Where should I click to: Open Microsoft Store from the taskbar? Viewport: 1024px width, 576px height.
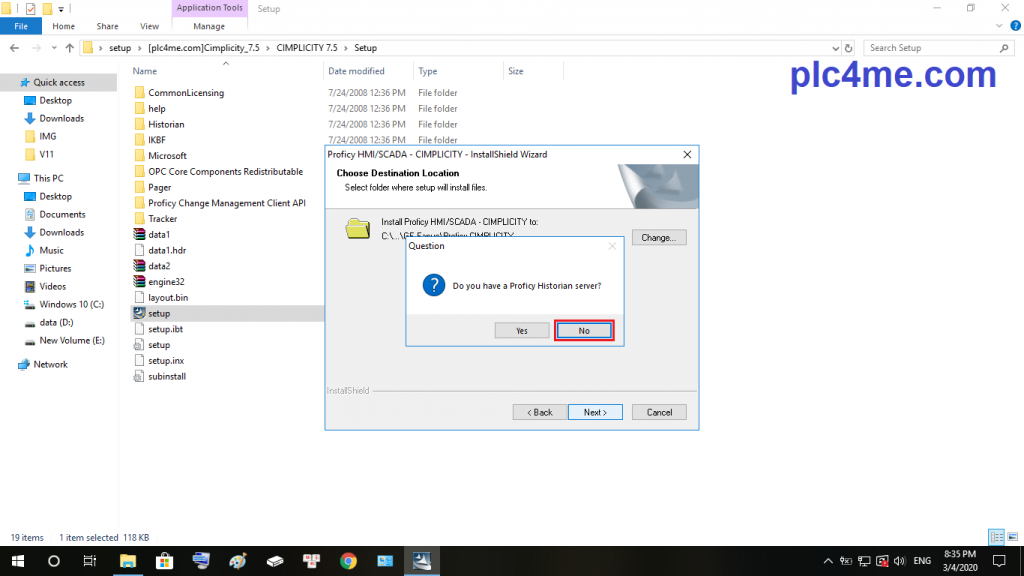point(164,561)
